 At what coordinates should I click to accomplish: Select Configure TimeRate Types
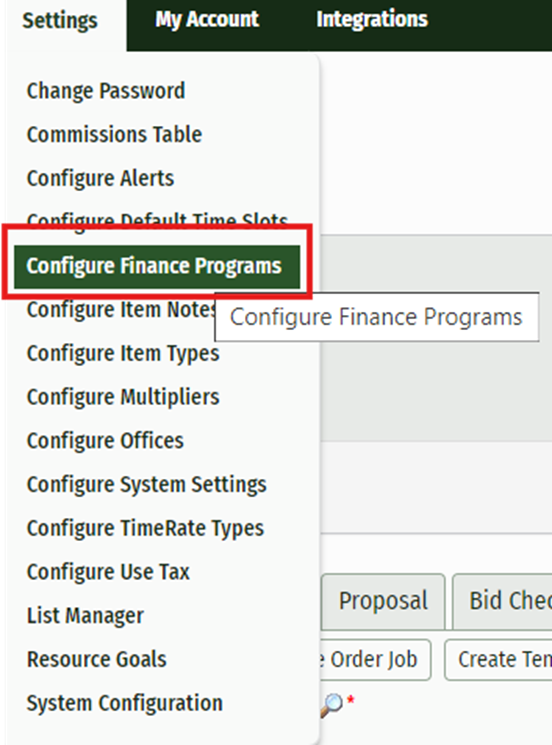[x=145, y=528]
